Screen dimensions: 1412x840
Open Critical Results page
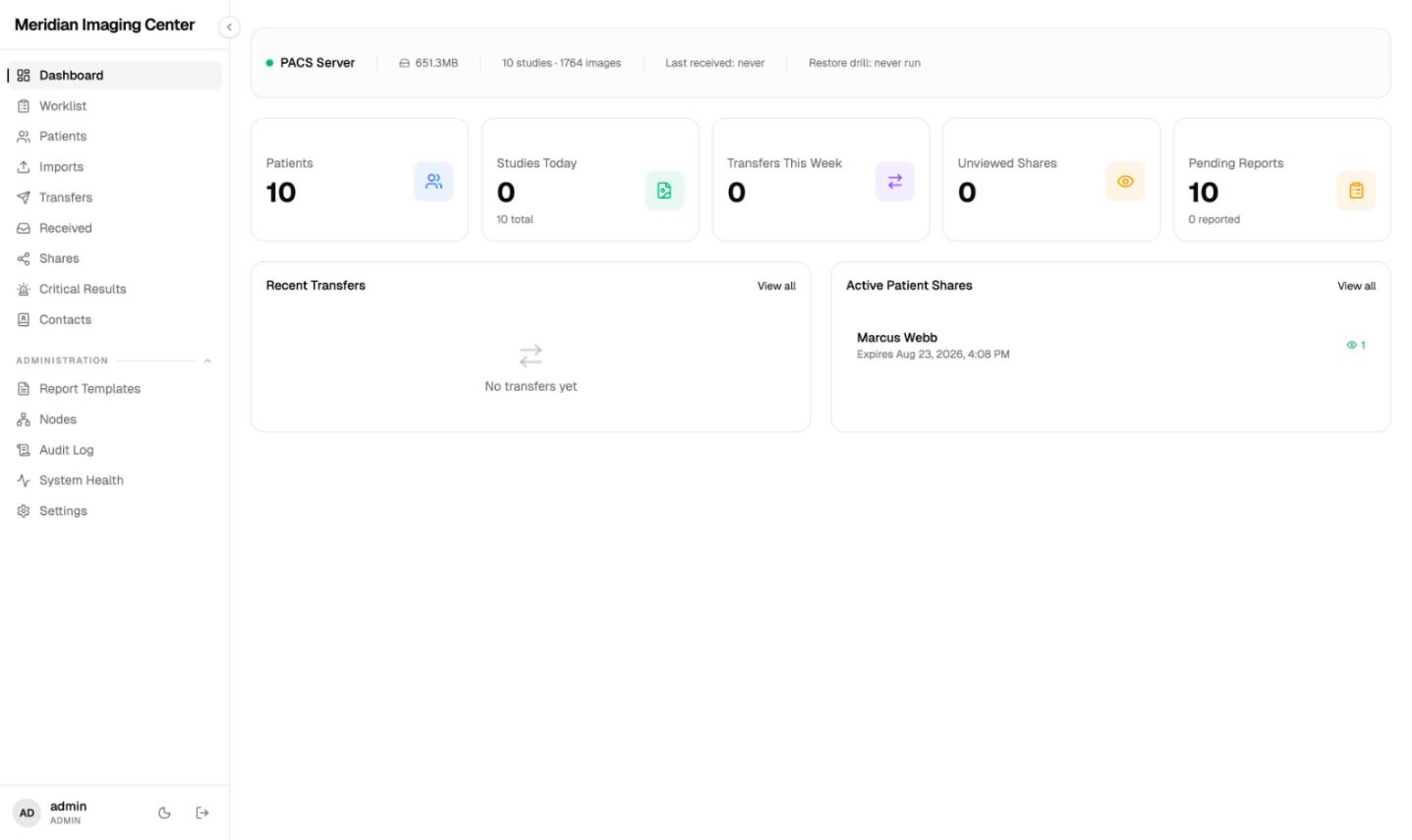[115, 289]
